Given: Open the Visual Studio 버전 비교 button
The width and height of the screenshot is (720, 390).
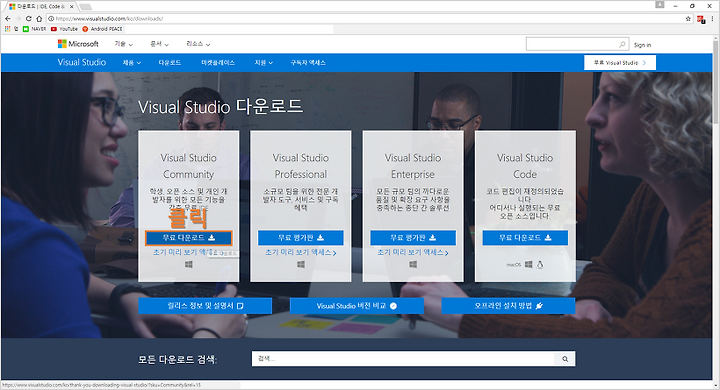Looking at the screenshot, I should point(357,306).
